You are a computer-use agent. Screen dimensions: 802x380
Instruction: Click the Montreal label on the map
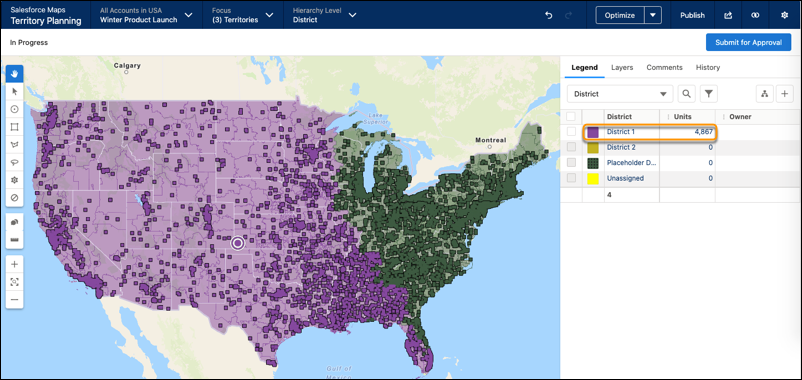click(491, 140)
